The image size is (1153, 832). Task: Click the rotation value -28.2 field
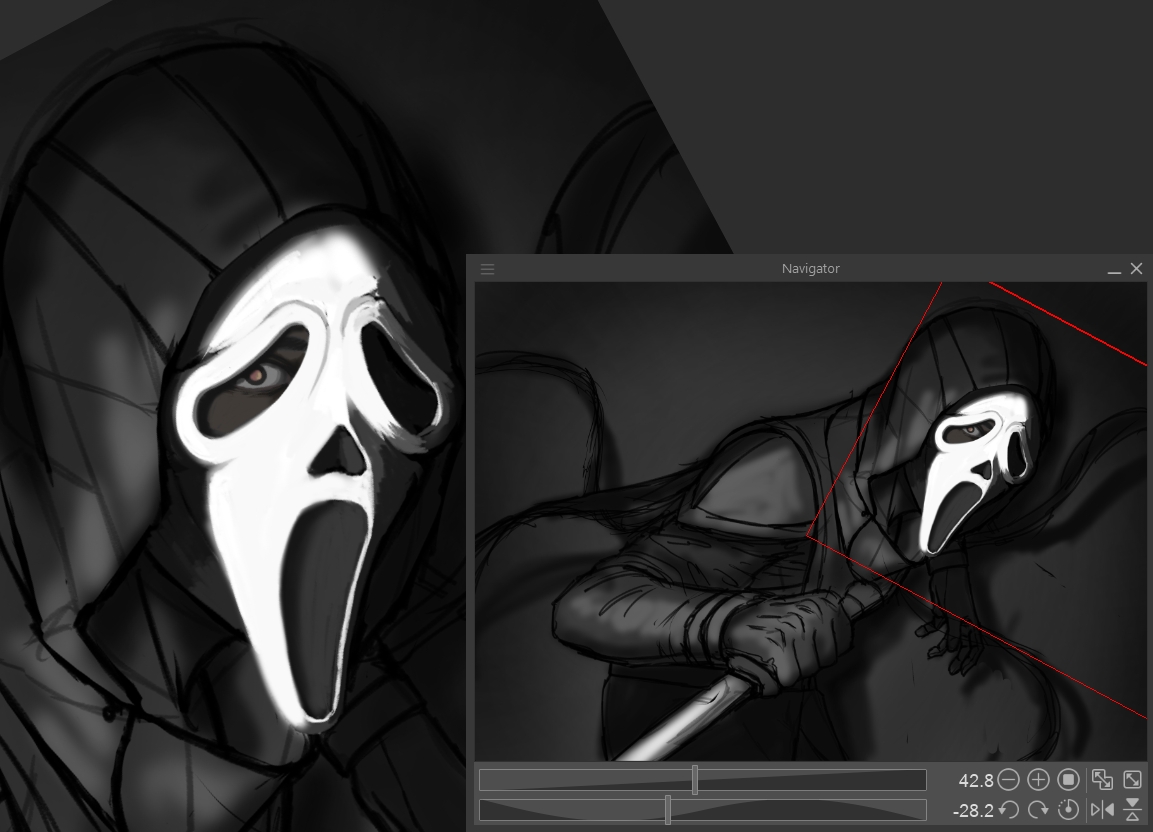tap(972, 810)
